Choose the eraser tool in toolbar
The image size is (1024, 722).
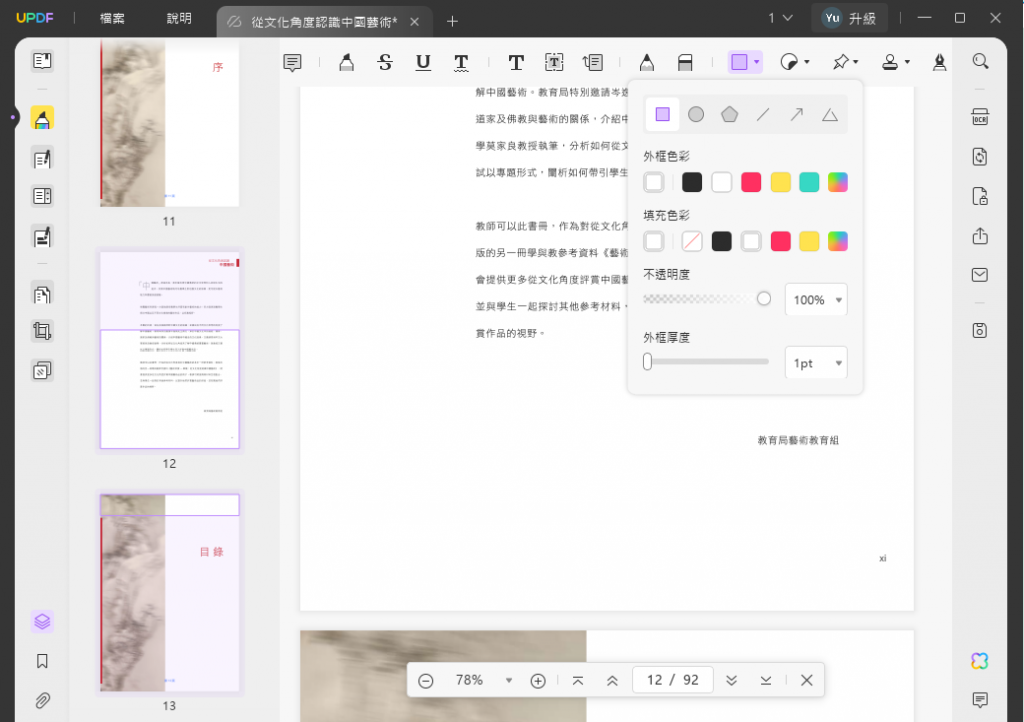(684, 63)
